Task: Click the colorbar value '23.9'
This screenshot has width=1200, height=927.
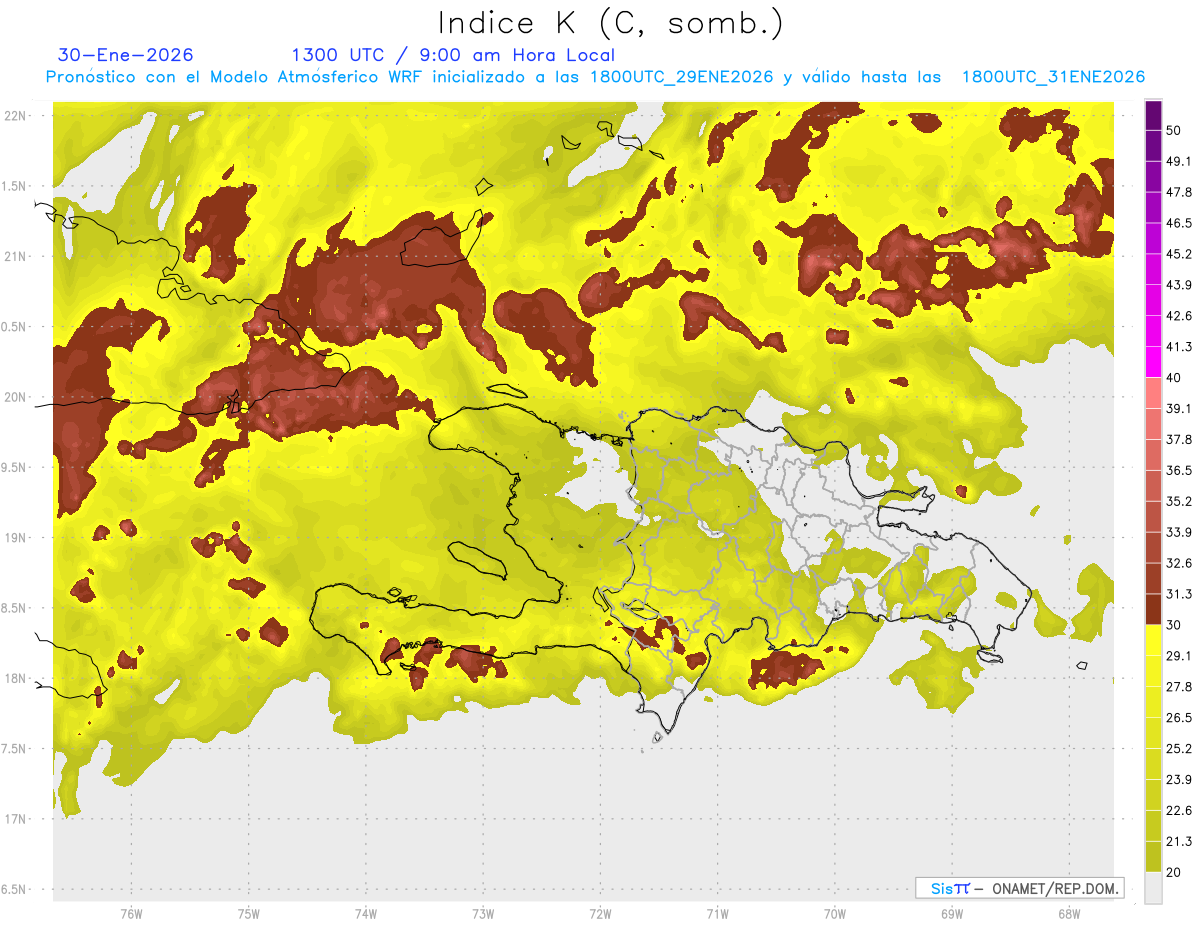Action: [x=1178, y=780]
